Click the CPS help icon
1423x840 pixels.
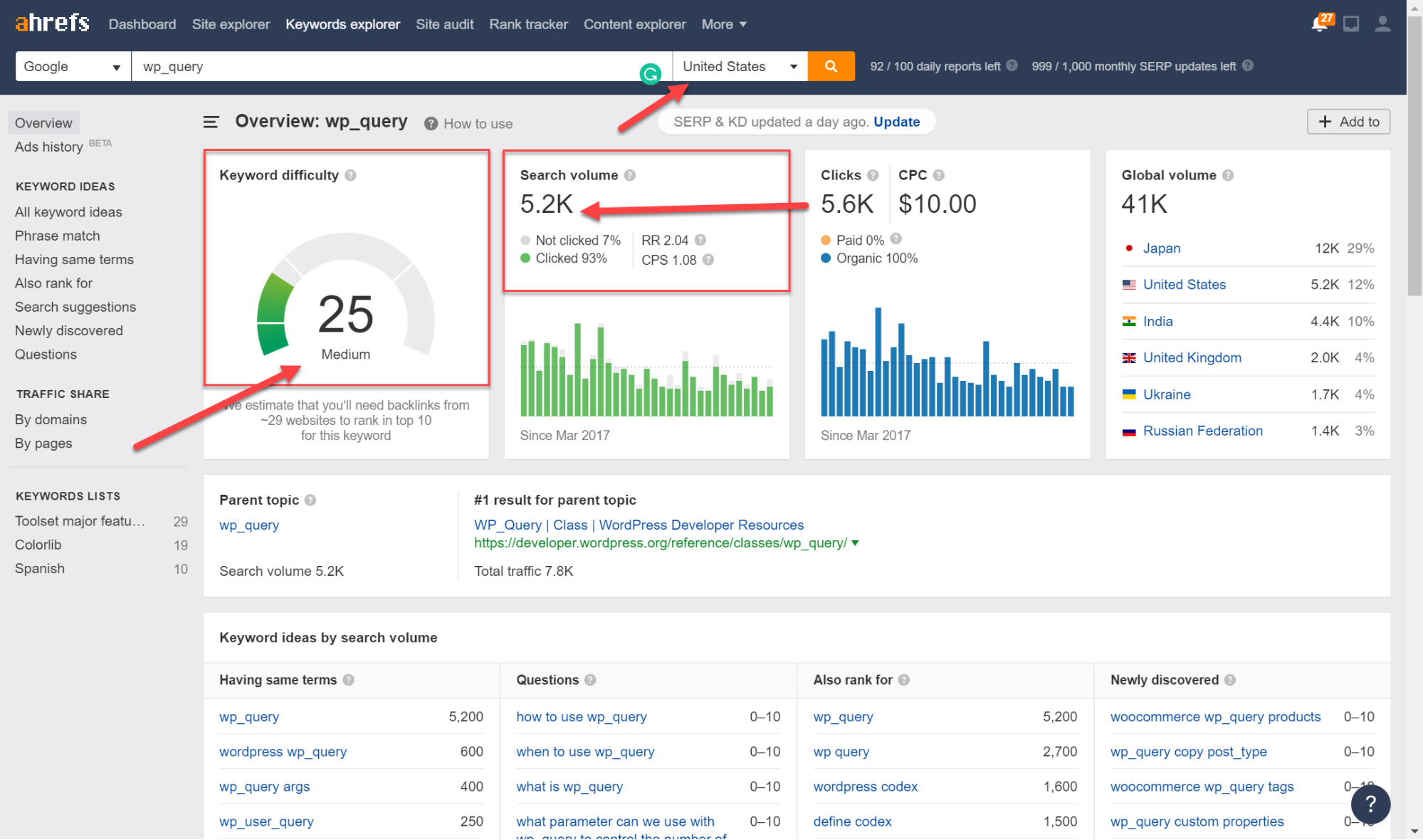pyautogui.click(x=708, y=260)
